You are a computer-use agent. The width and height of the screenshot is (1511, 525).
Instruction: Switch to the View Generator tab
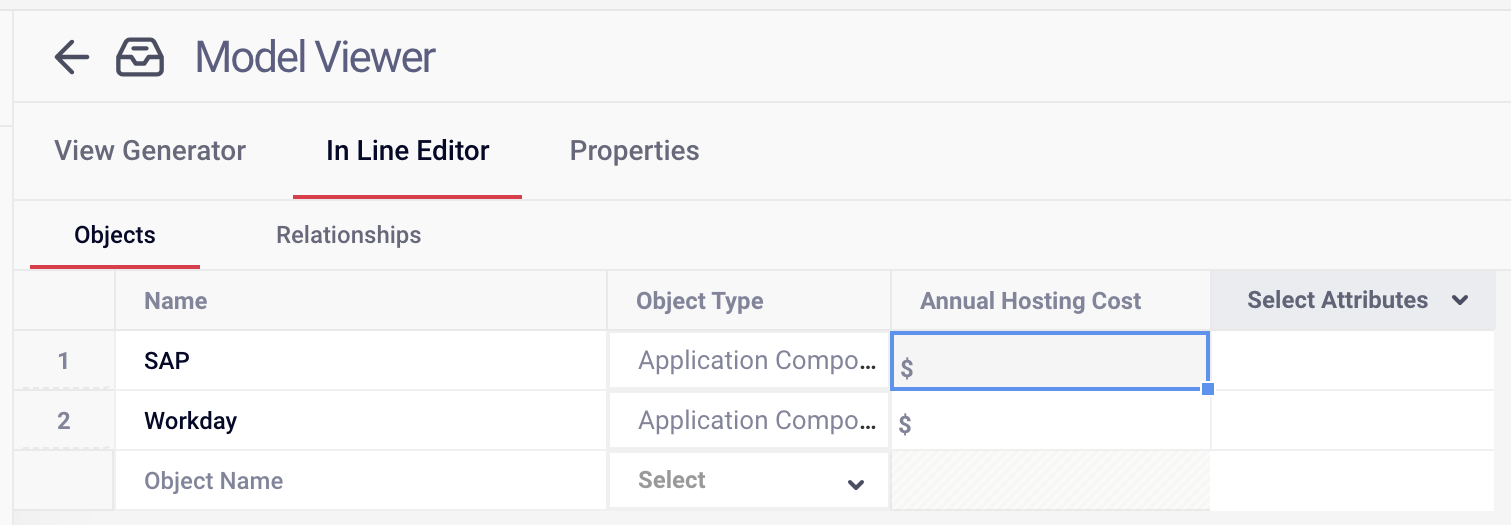click(150, 151)
